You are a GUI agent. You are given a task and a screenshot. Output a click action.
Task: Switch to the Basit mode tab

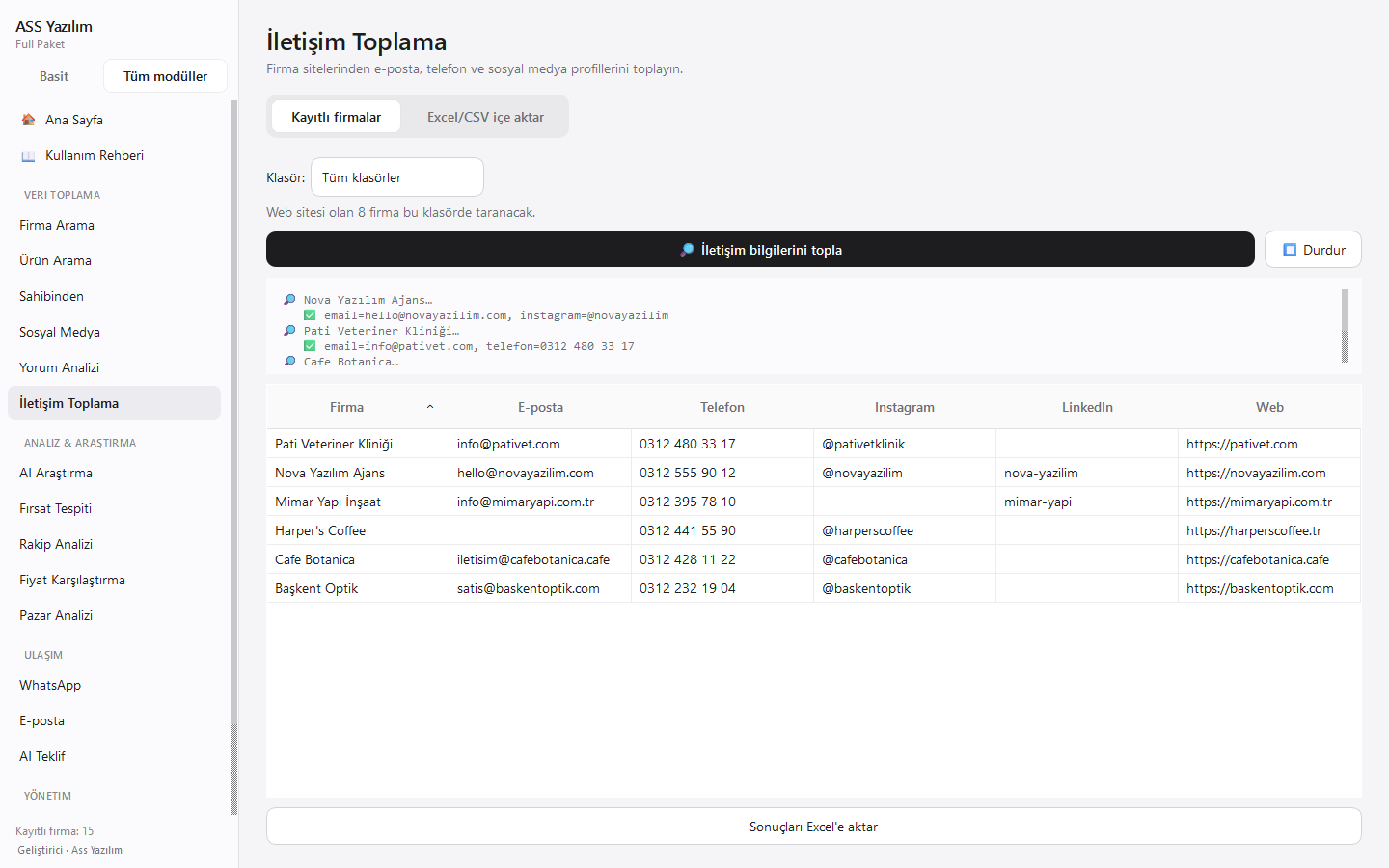(54, 76)
